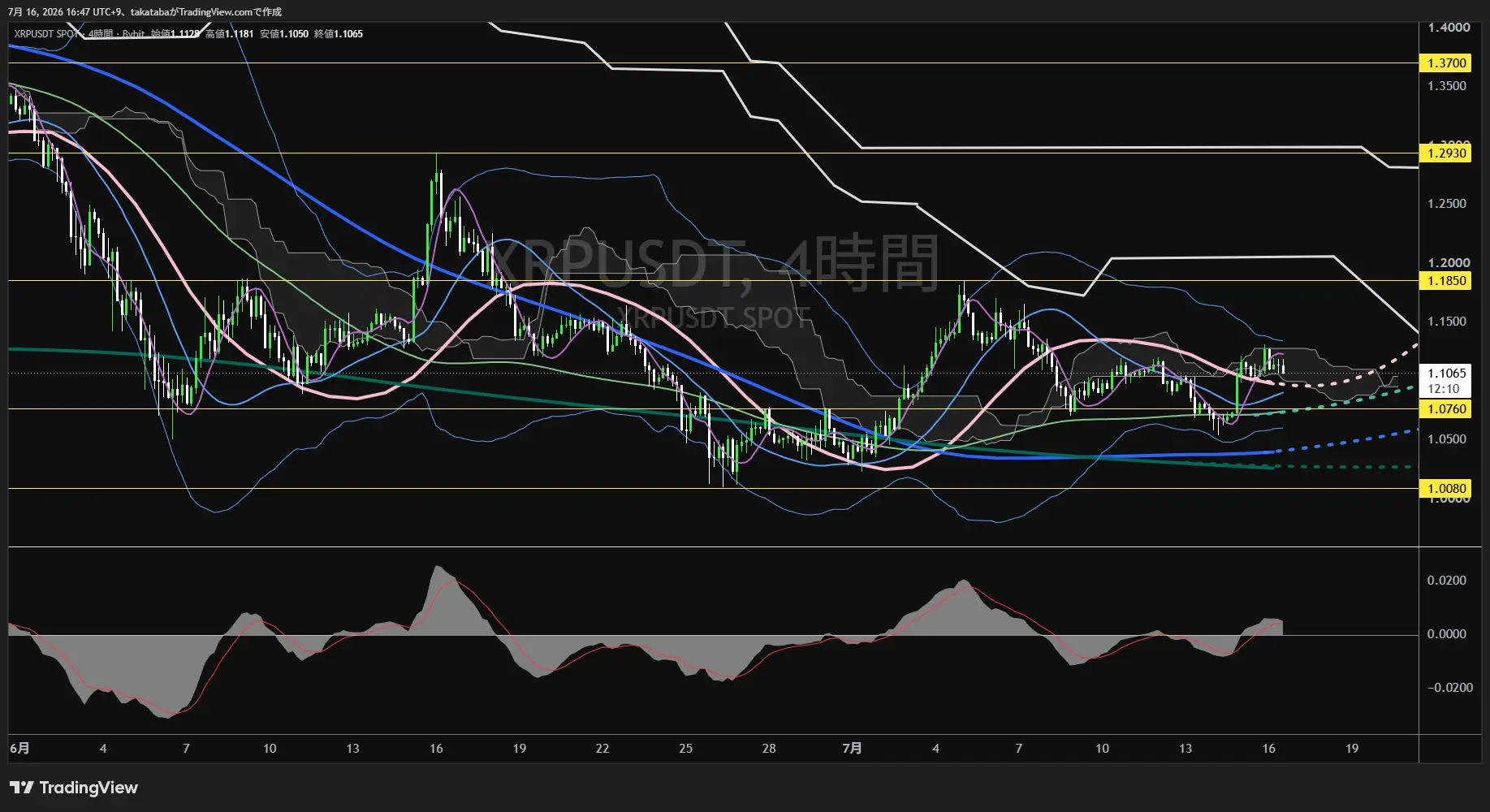Screen dimensions: 1490x812
Task: Click the 10 date label following 6月
Action: pos(270,749)
